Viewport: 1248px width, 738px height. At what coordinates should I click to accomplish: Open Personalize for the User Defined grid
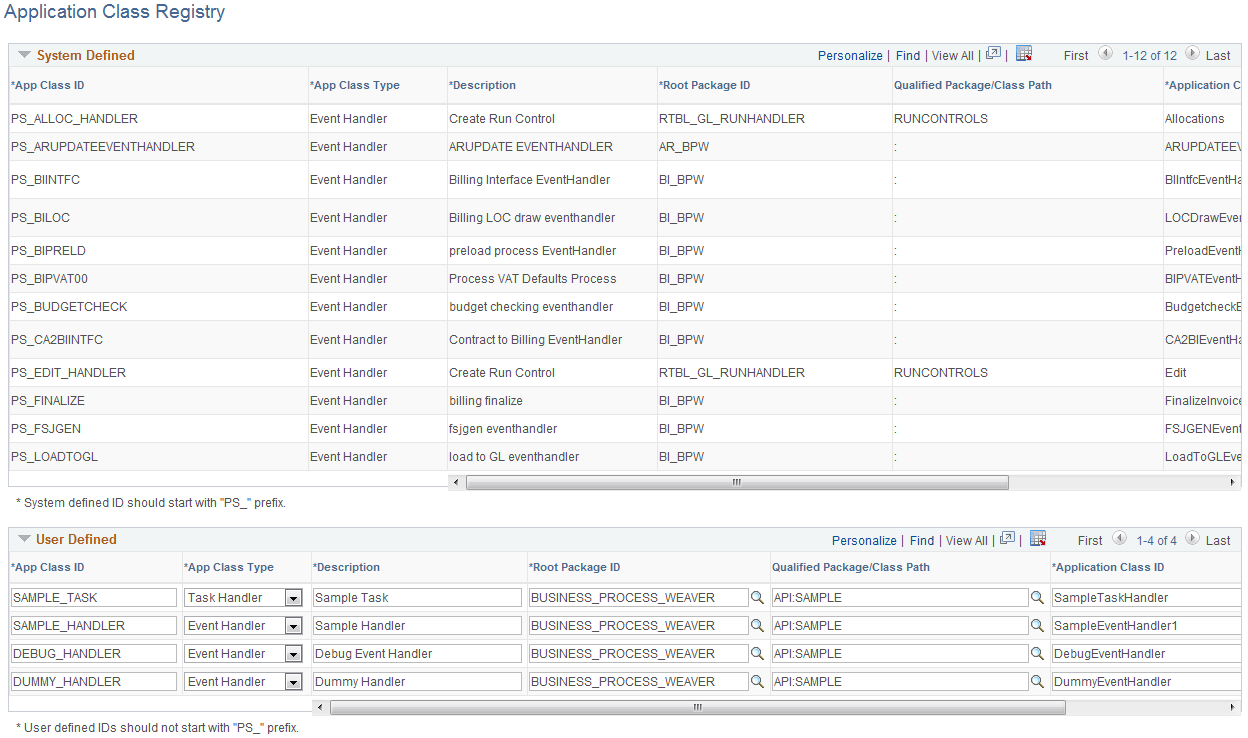(x=863, y=540)
